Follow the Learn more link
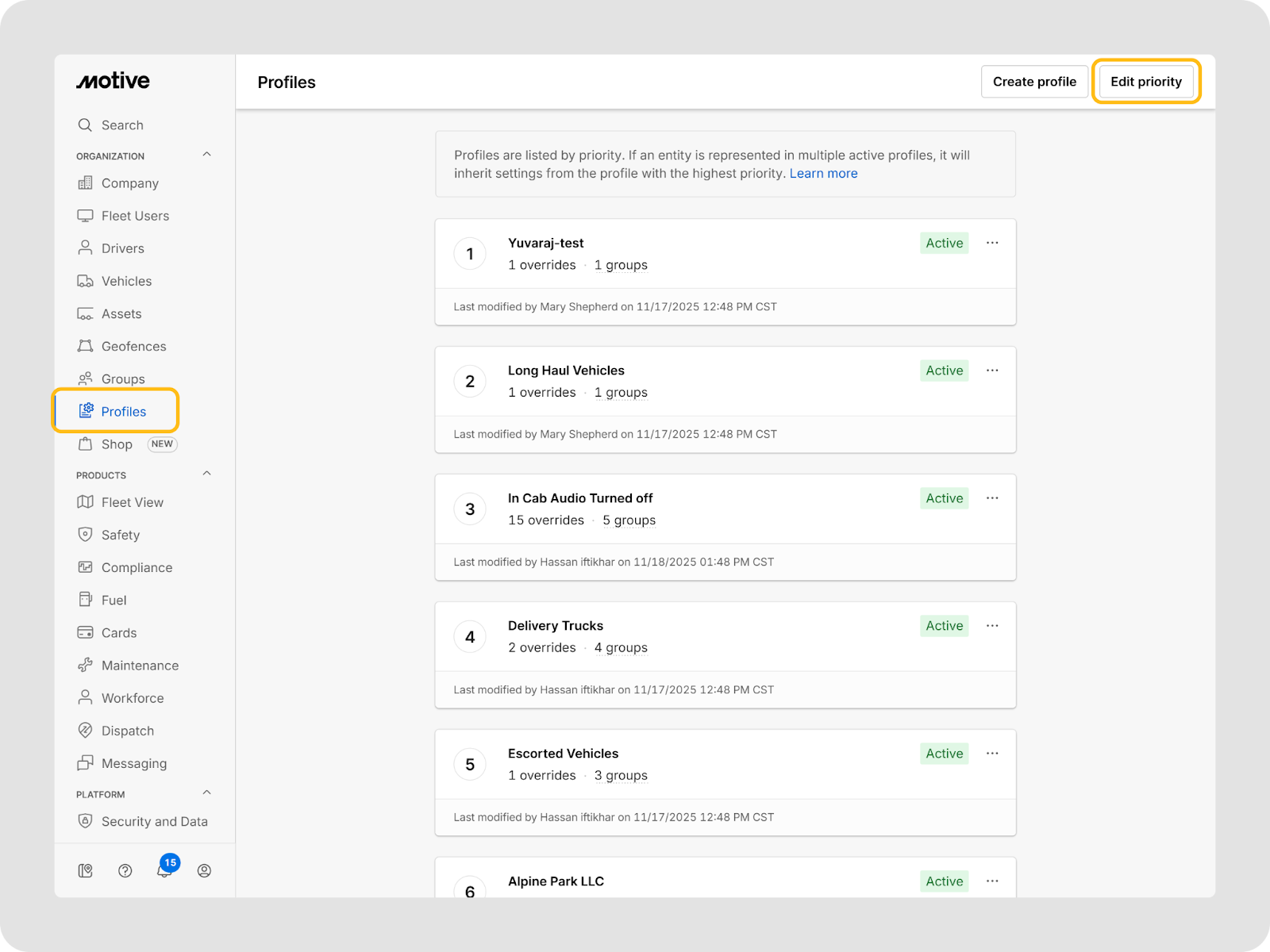This screenshot has height=952, width=1270. point(823,174)
